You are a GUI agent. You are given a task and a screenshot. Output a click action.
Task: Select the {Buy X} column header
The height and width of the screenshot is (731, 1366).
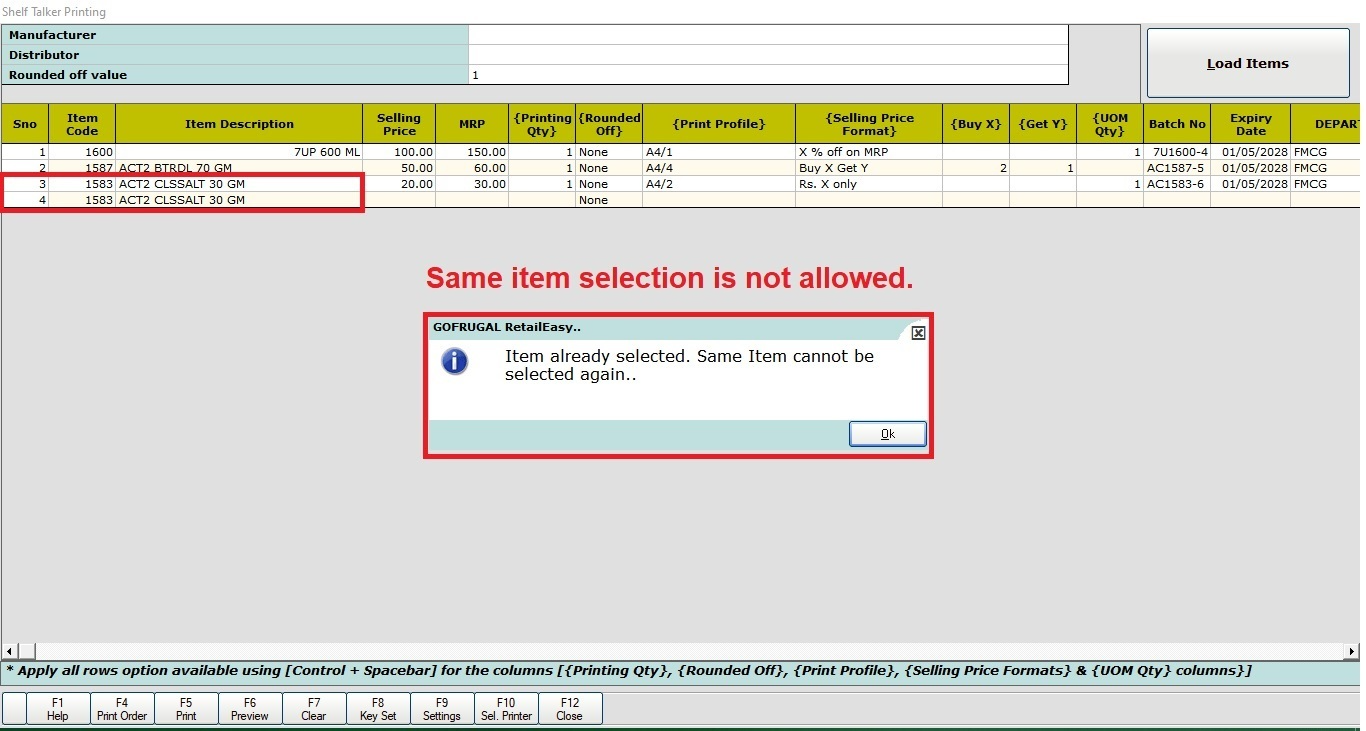pos(976,124)
